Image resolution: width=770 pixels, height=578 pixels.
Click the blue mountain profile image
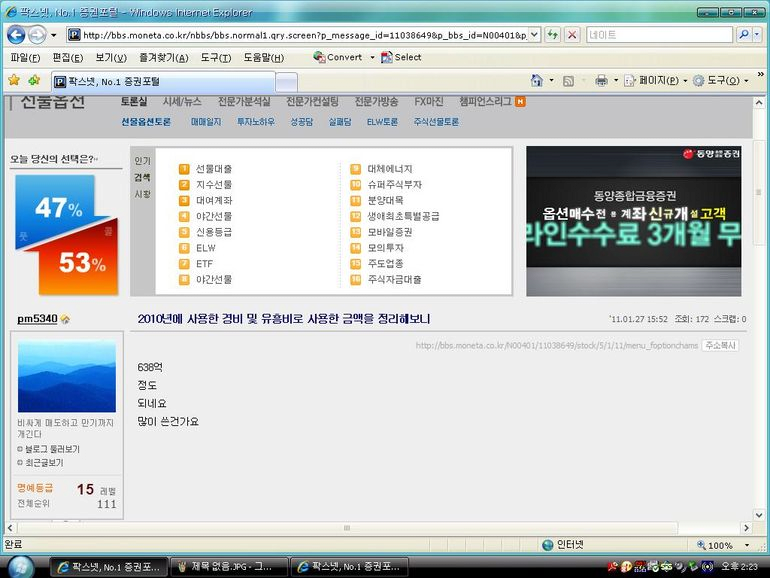point(67,377)
